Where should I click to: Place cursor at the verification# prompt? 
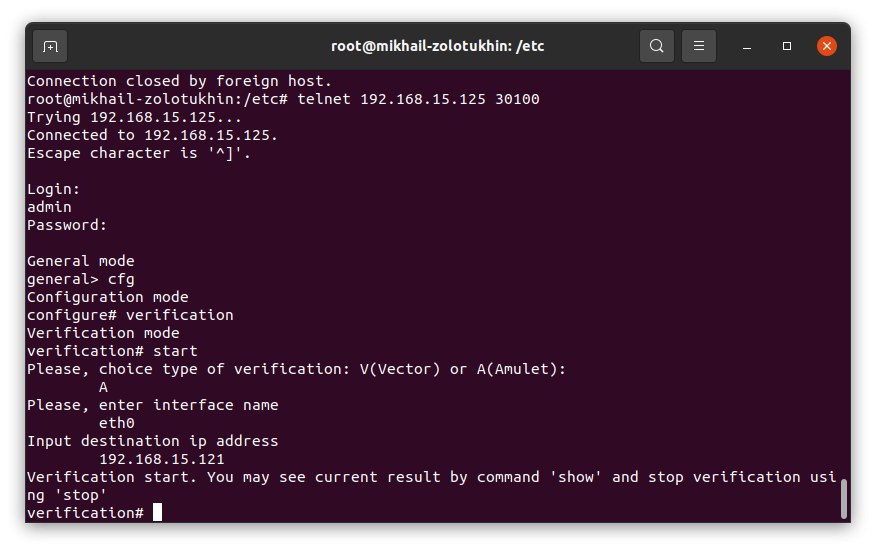click(x=157, y=512)
